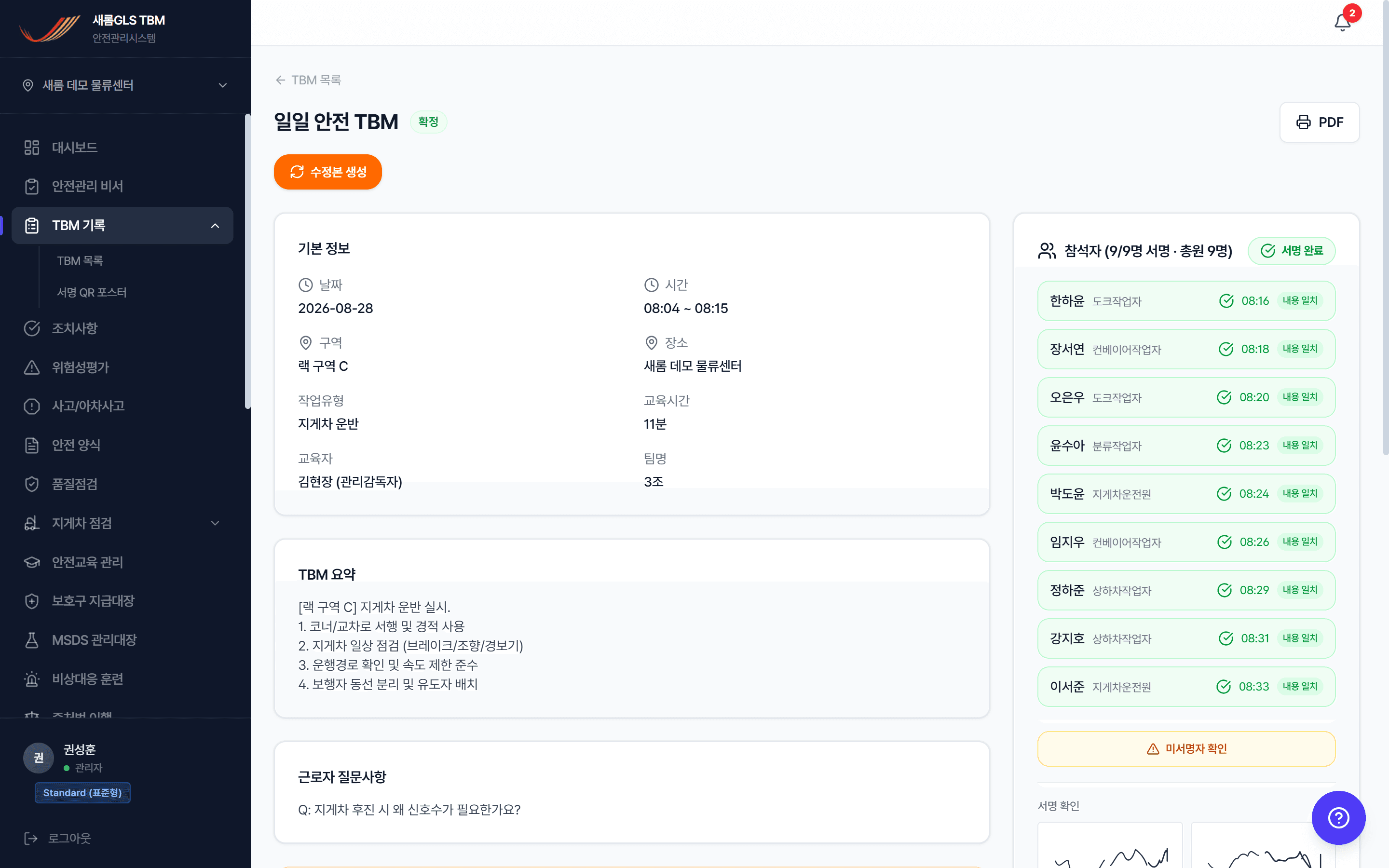Click the MSDS 관리대장 flask icon

coord(31,640)
